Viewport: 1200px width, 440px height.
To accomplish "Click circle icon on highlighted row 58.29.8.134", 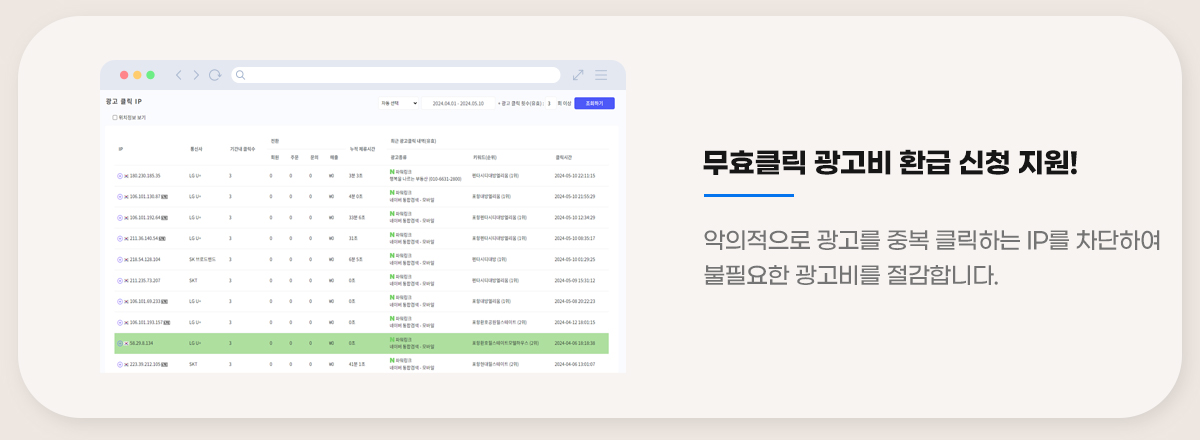I will click(x=120, y=343).
